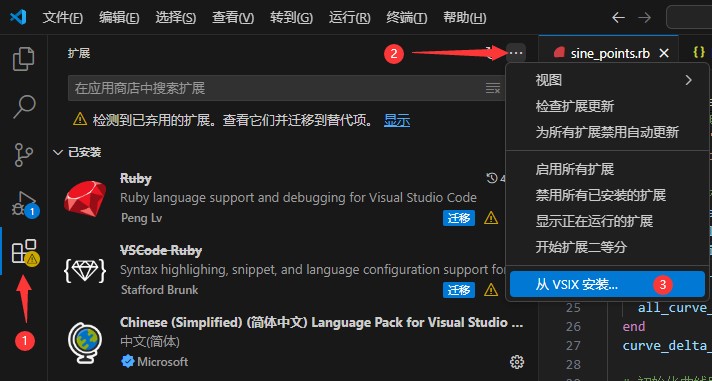Click 迁移 button on VSCode Ruby extension

click(x=459, y=290)
